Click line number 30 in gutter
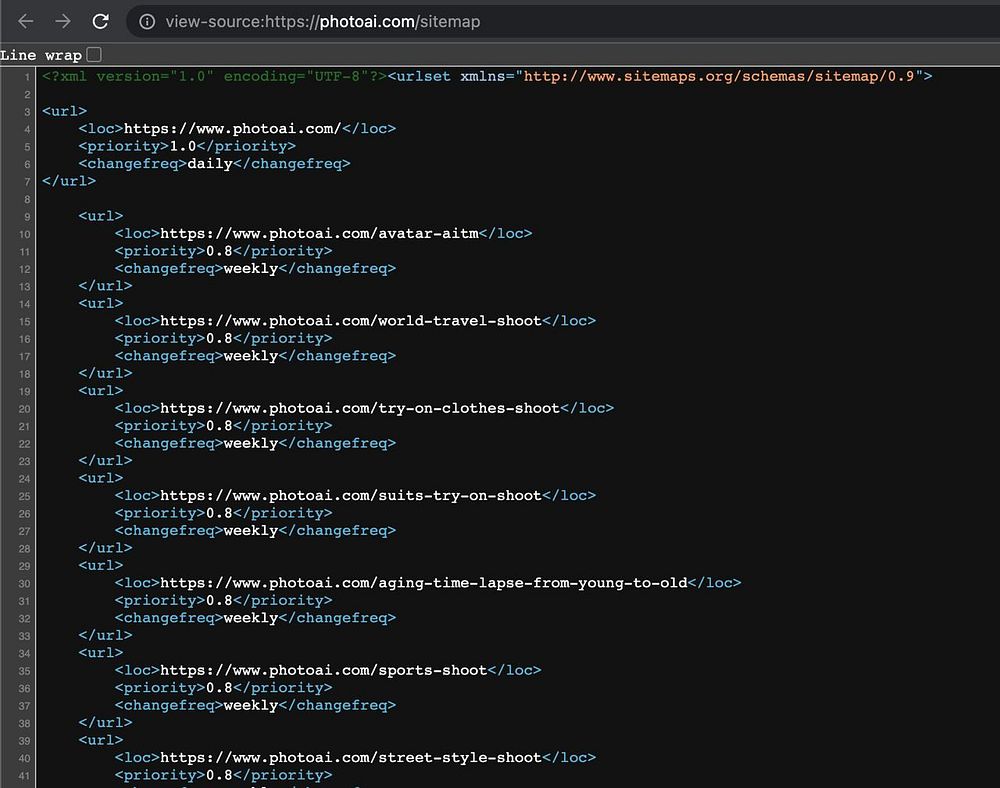 tap(24, 583)
